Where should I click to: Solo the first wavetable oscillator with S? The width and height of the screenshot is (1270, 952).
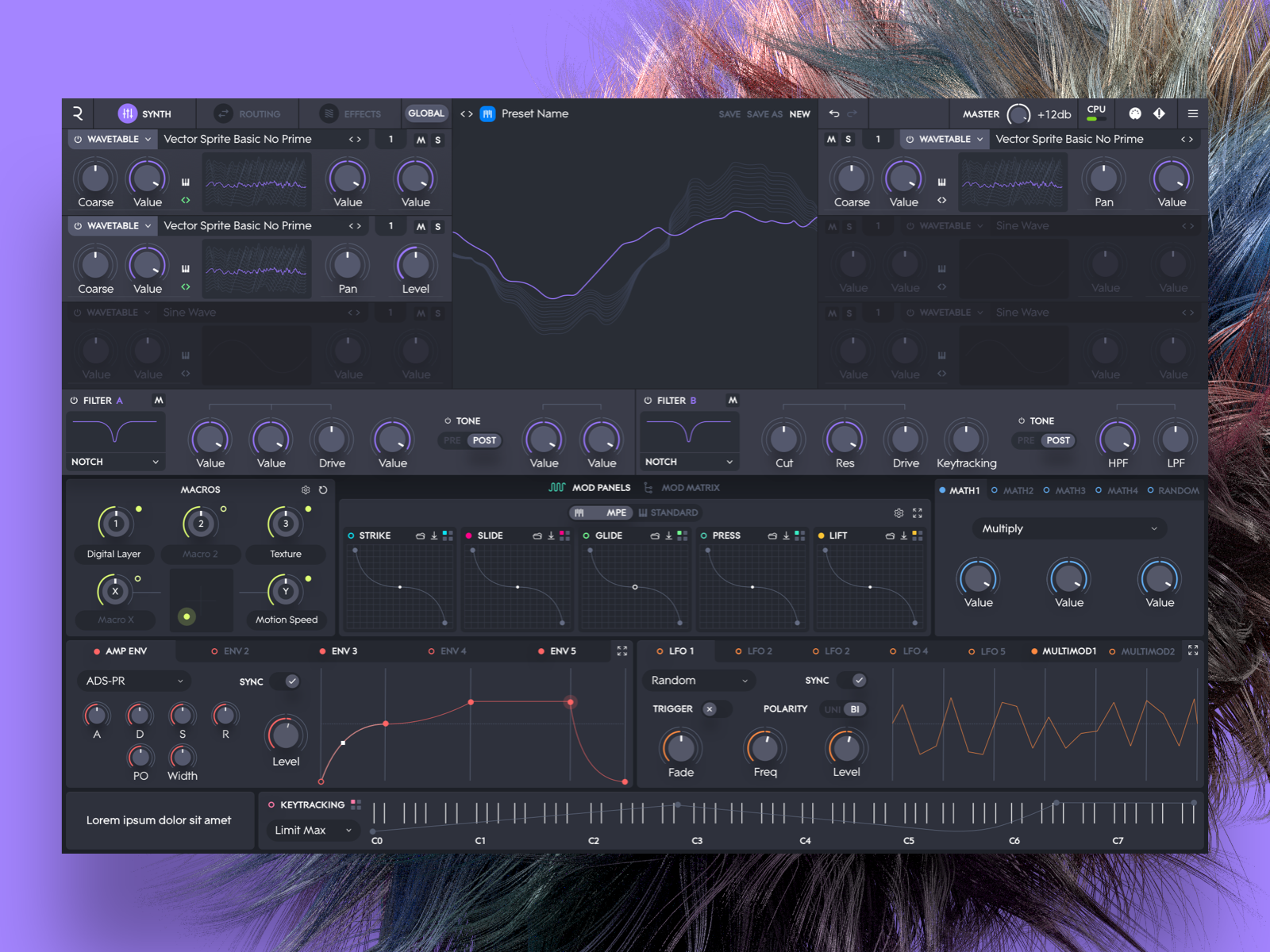438,140
